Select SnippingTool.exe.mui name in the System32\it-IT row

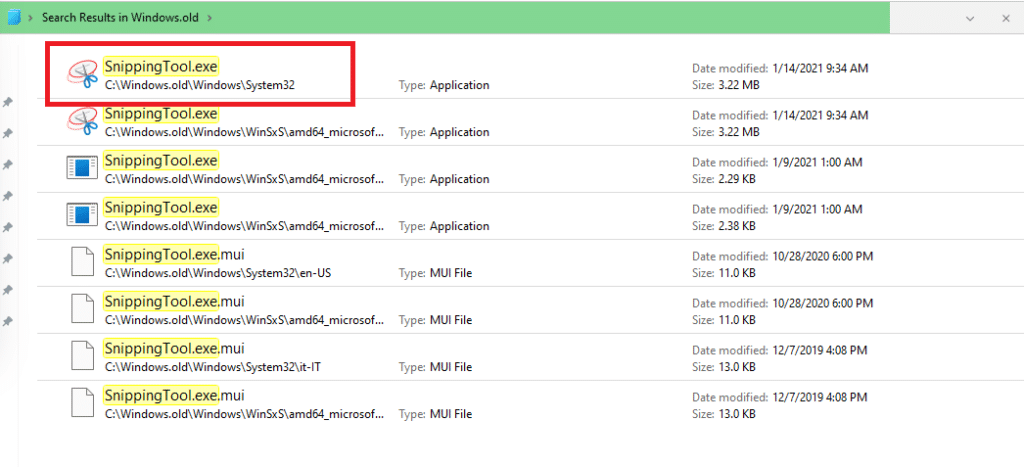click(174, 348)
